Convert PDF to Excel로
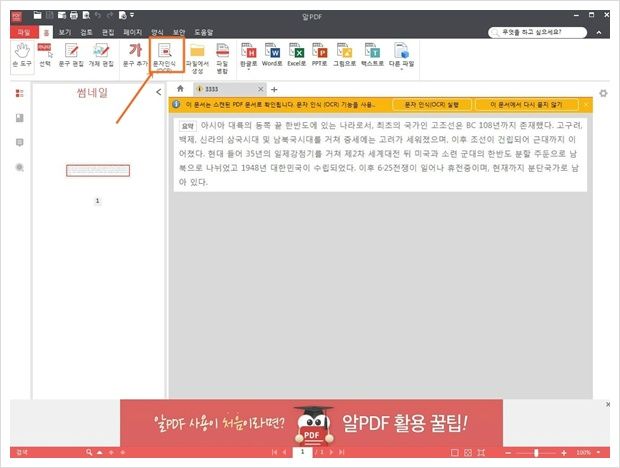Screen dimensions: 620x468 [297, 55]
